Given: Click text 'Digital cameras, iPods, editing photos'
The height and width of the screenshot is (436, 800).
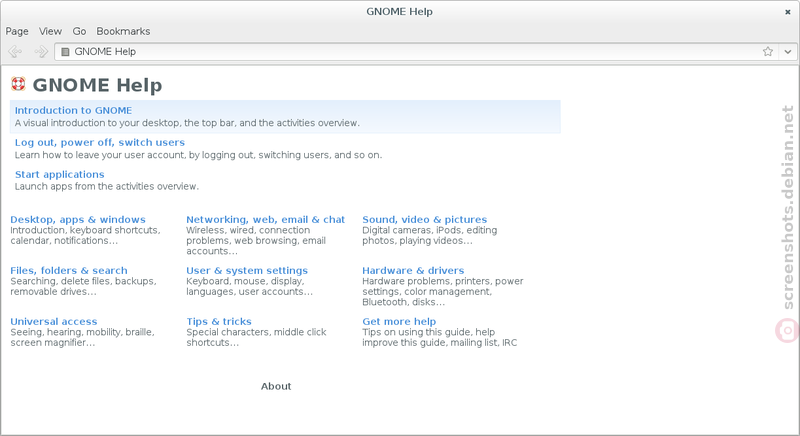Looking at the screenshot, I should (430, 236).
